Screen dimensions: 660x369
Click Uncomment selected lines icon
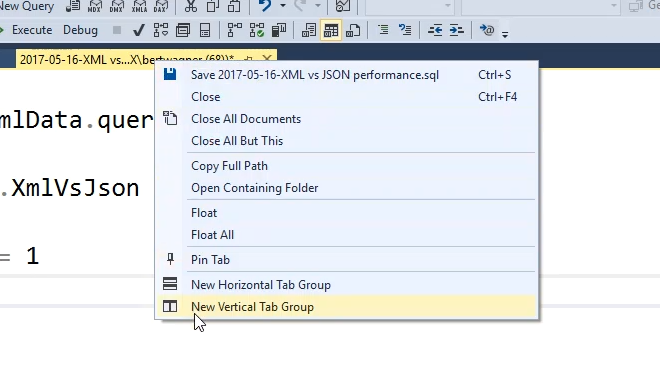click(405, 30)
